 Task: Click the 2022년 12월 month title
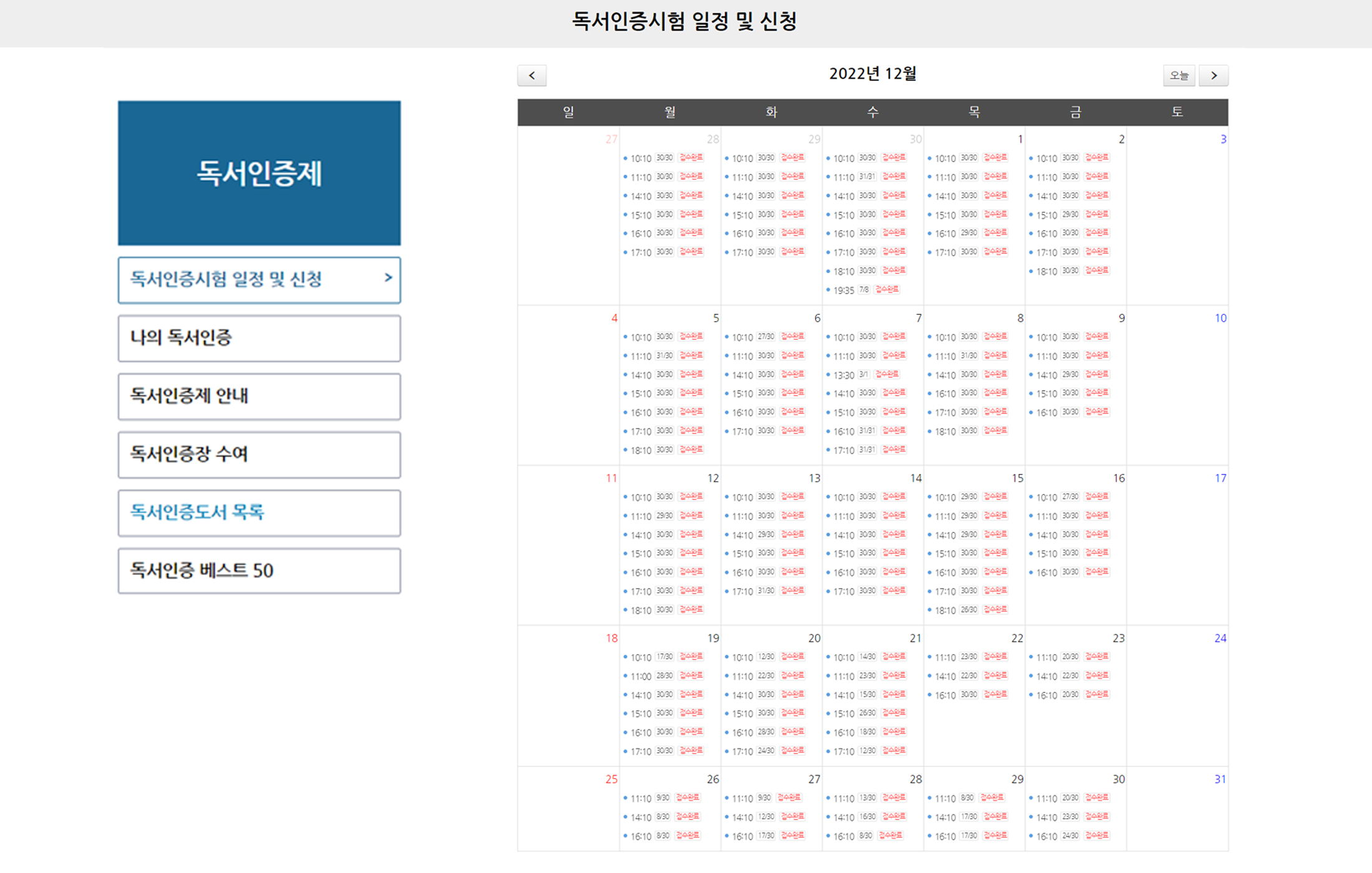tap(872, 74)
